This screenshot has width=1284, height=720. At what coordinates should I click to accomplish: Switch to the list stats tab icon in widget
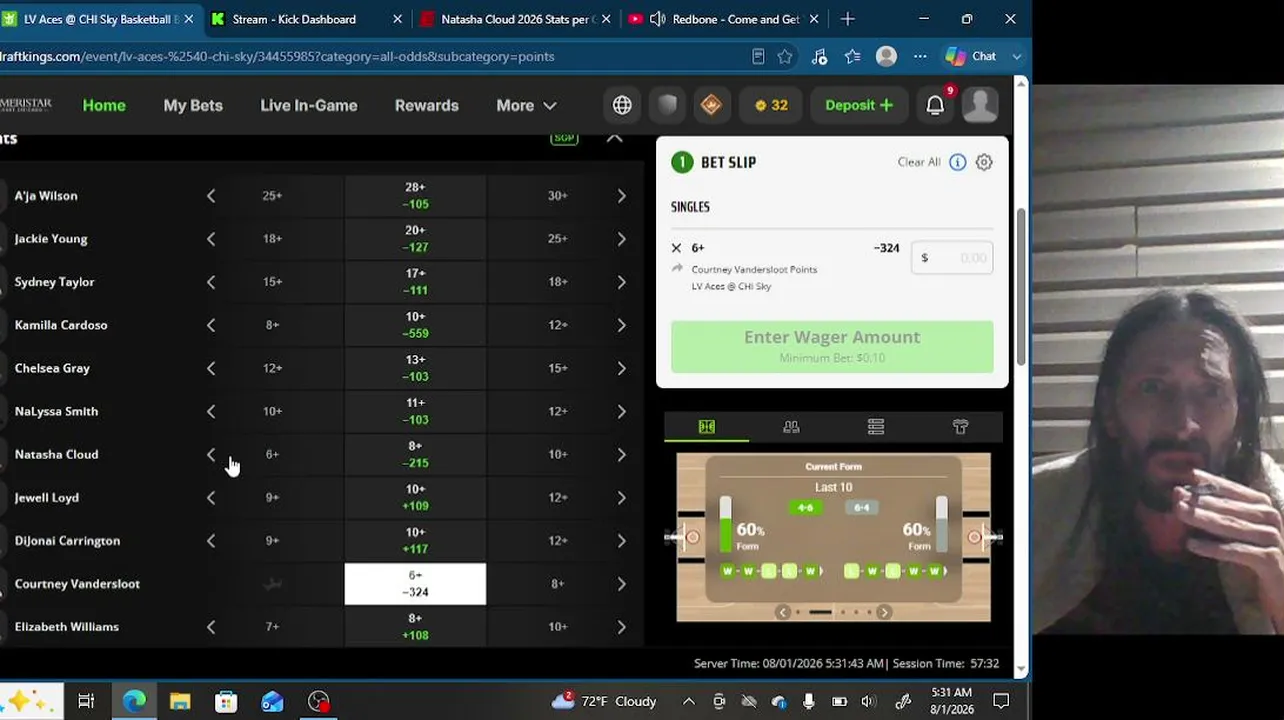[876, 427]
